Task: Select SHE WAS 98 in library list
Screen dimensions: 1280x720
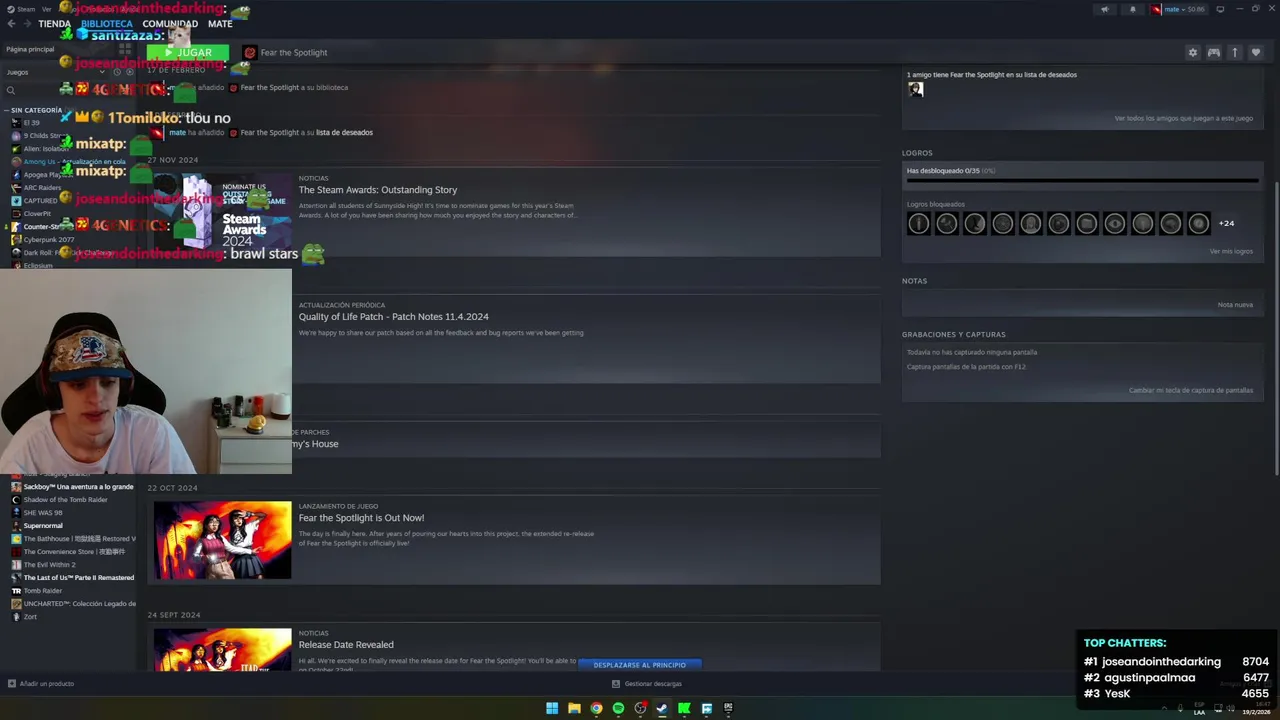Action: pyautogui.click(x=43, y=513)
